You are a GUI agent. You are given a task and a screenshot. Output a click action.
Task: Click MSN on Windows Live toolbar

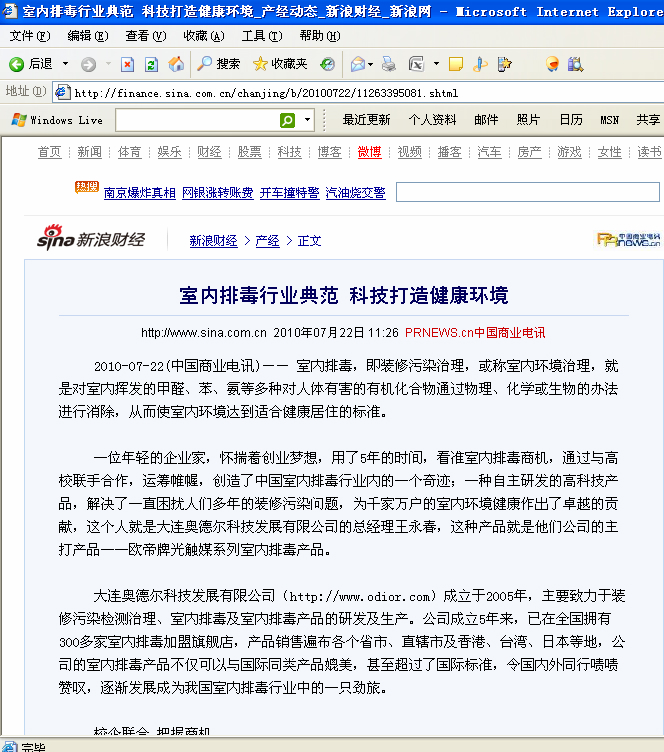click(x=609, y=120)
